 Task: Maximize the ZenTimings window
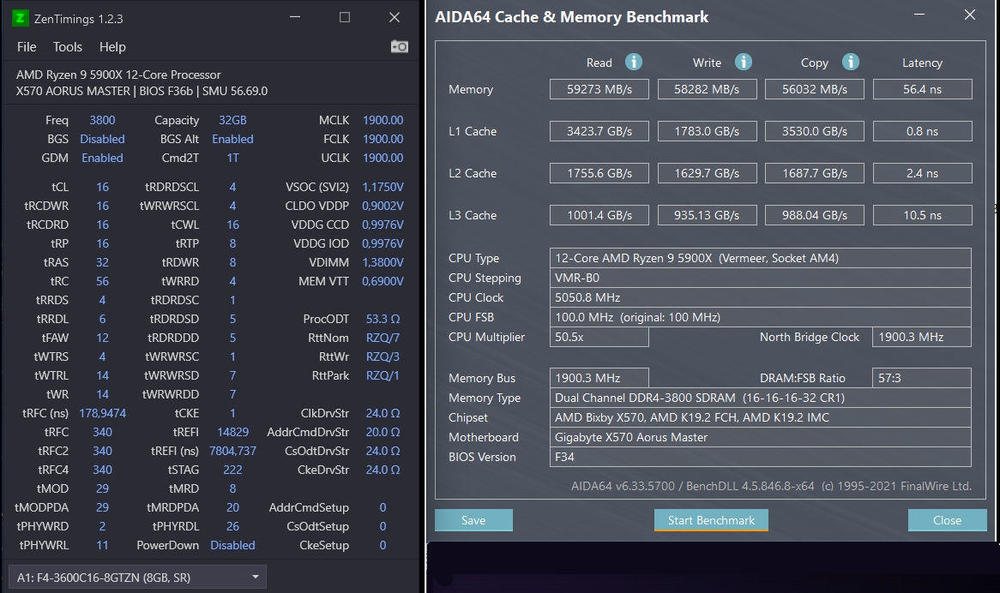pos(345,18)
